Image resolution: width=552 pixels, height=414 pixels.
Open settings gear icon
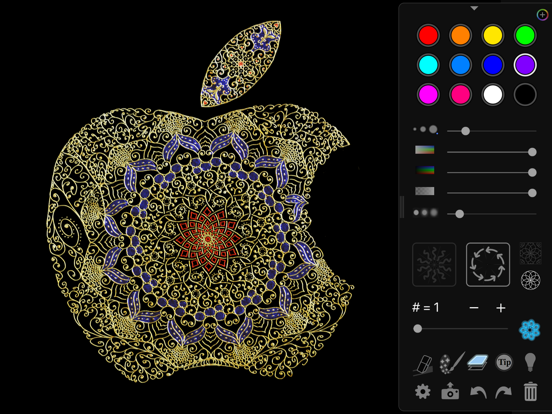click(423, 391)
